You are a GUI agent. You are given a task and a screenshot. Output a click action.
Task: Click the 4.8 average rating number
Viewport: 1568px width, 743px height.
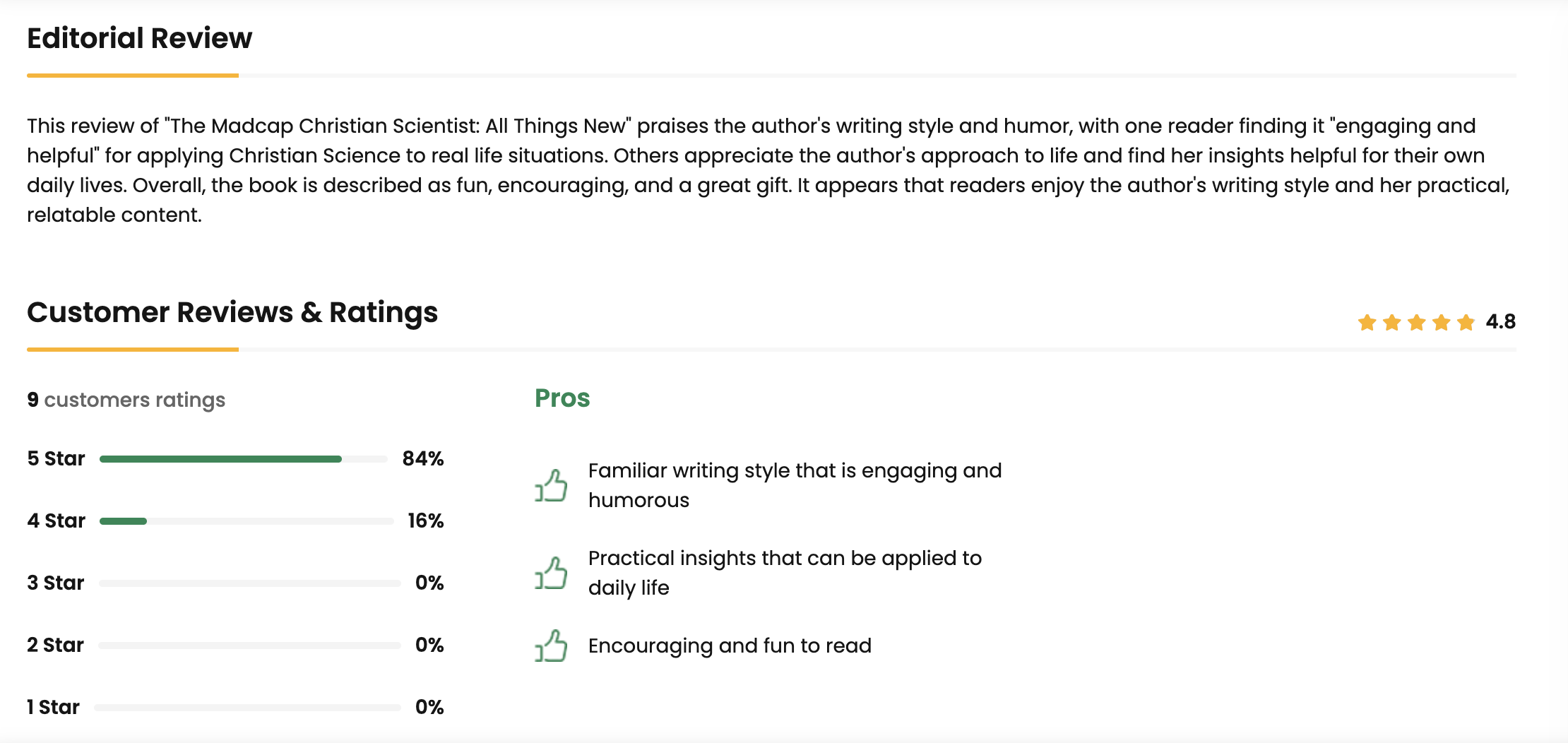1500,322
